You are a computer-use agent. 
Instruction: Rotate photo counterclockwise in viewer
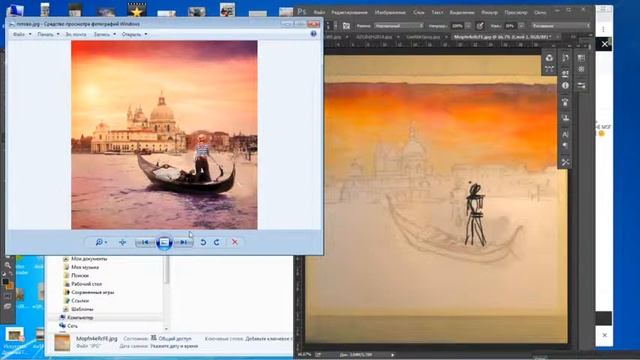pos(203,242)
